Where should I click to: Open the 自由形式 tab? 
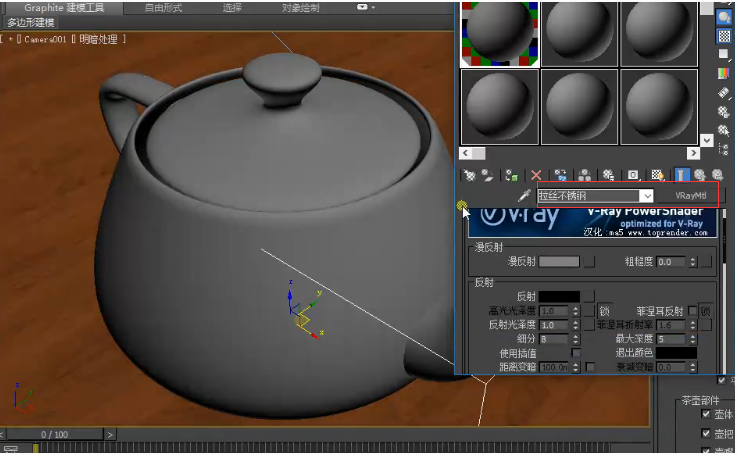coord(163,8)
